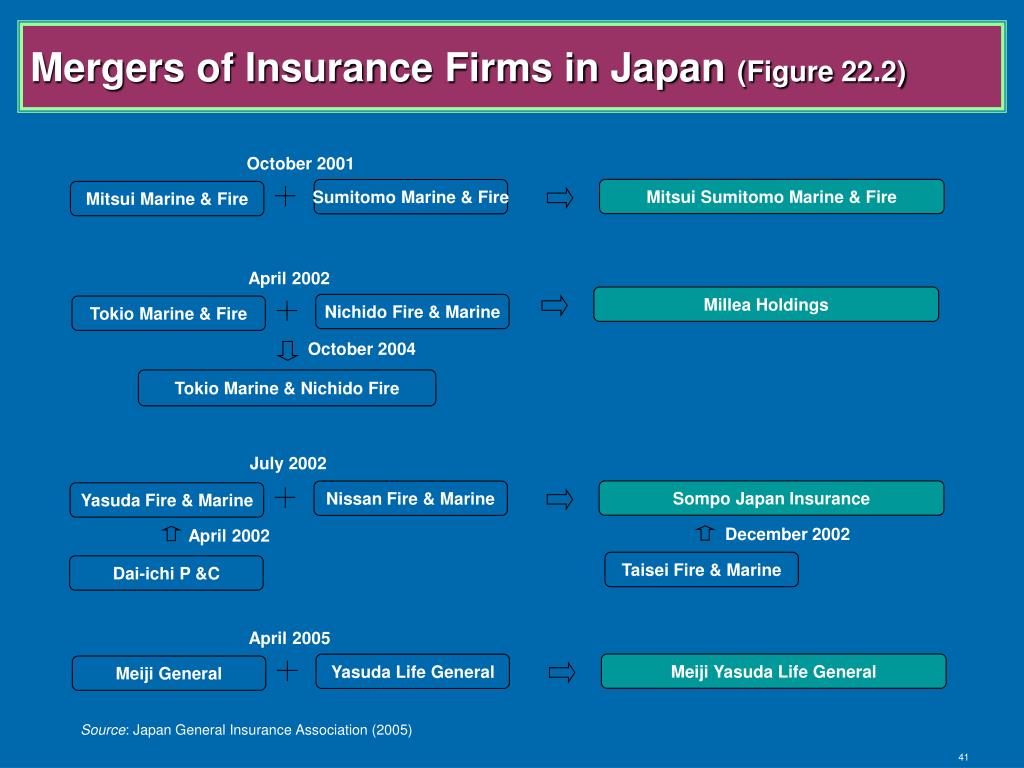Click the arrow pointing to Sompo Japan Insurance
The height and width of the screenshot is (768, 1024).
click(x=560, y=500)
